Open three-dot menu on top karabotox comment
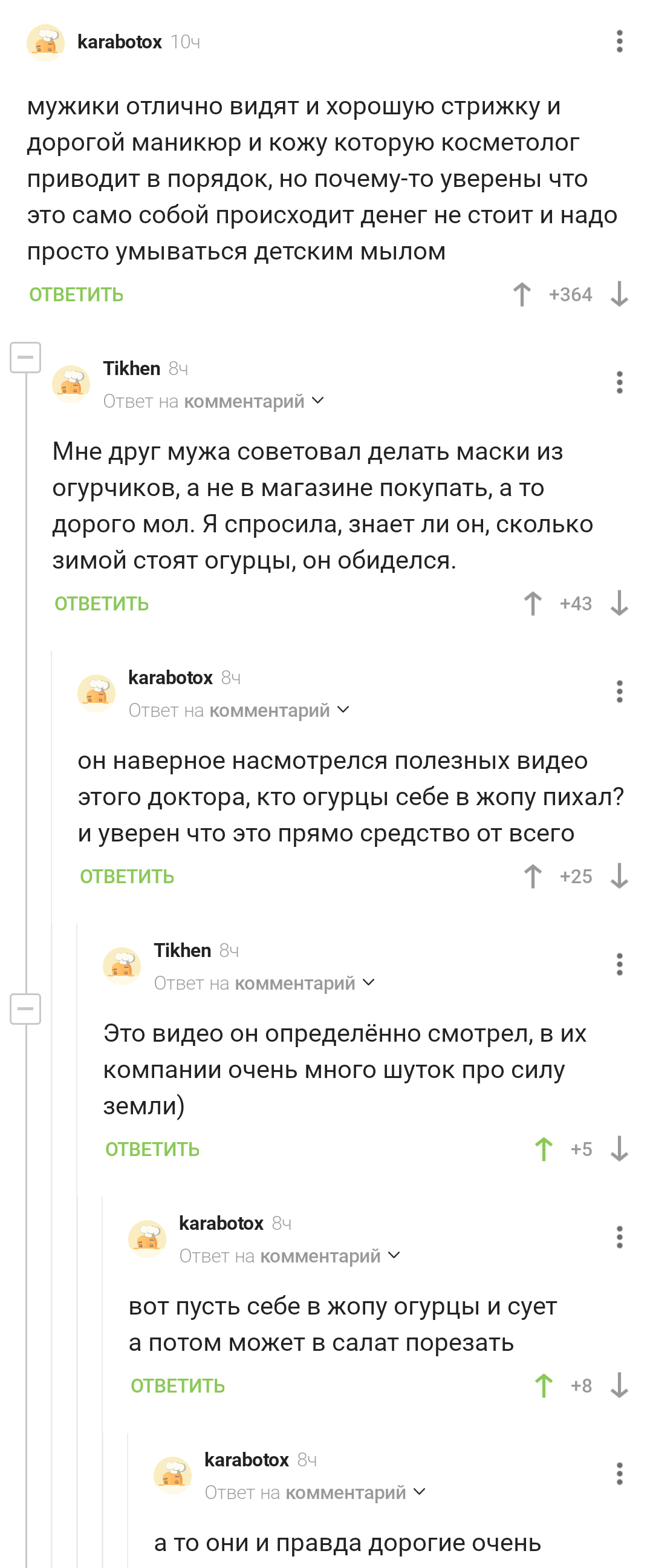This screenshot has width=653, height=1568. pos(619,42)
